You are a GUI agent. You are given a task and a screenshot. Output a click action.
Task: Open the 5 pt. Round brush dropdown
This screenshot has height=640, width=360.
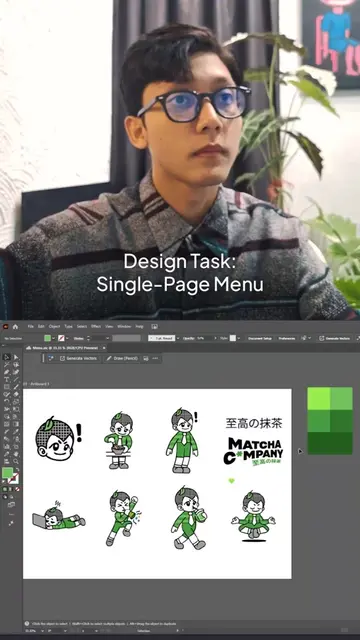[178, 338]
